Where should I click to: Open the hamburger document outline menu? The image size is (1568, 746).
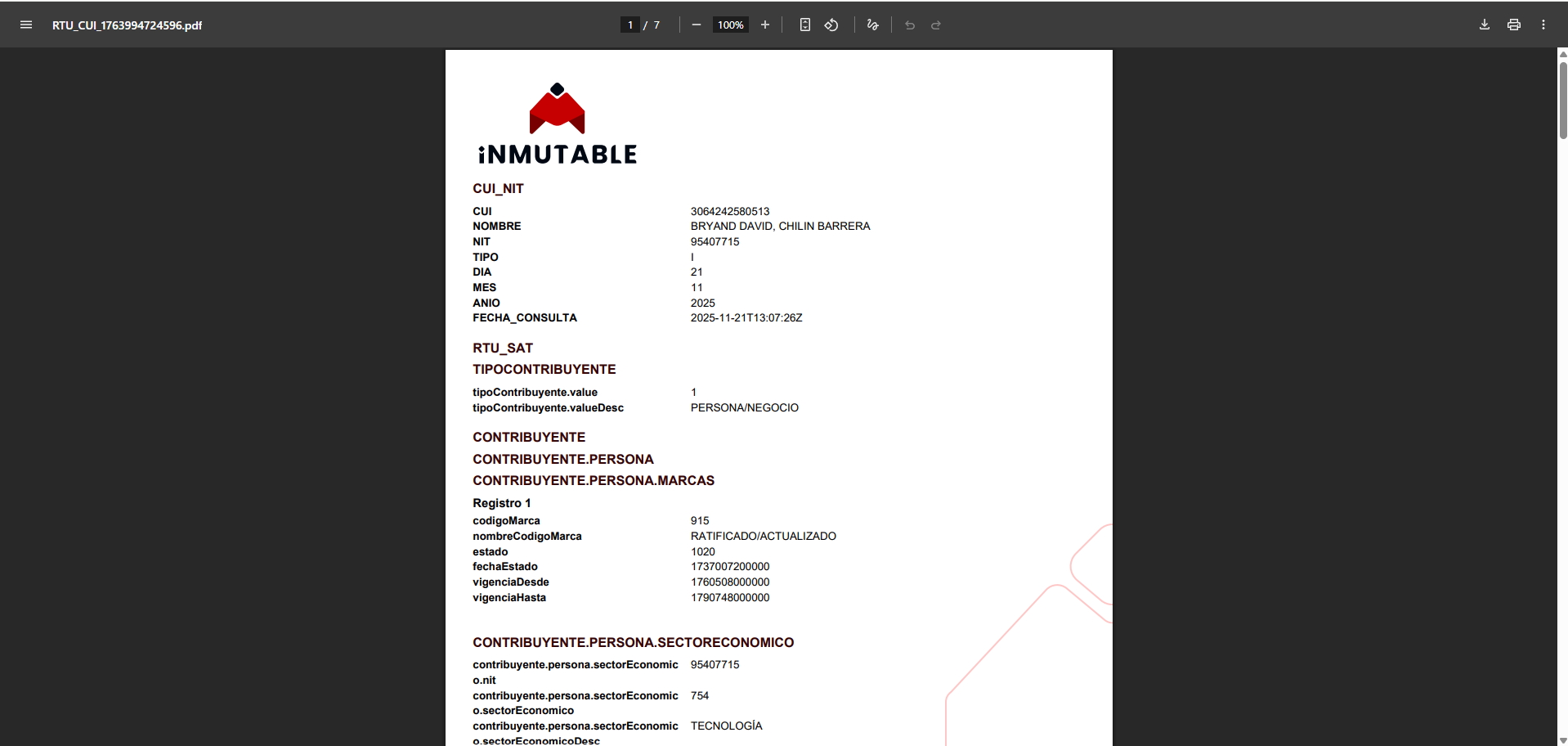click(25, 25)
